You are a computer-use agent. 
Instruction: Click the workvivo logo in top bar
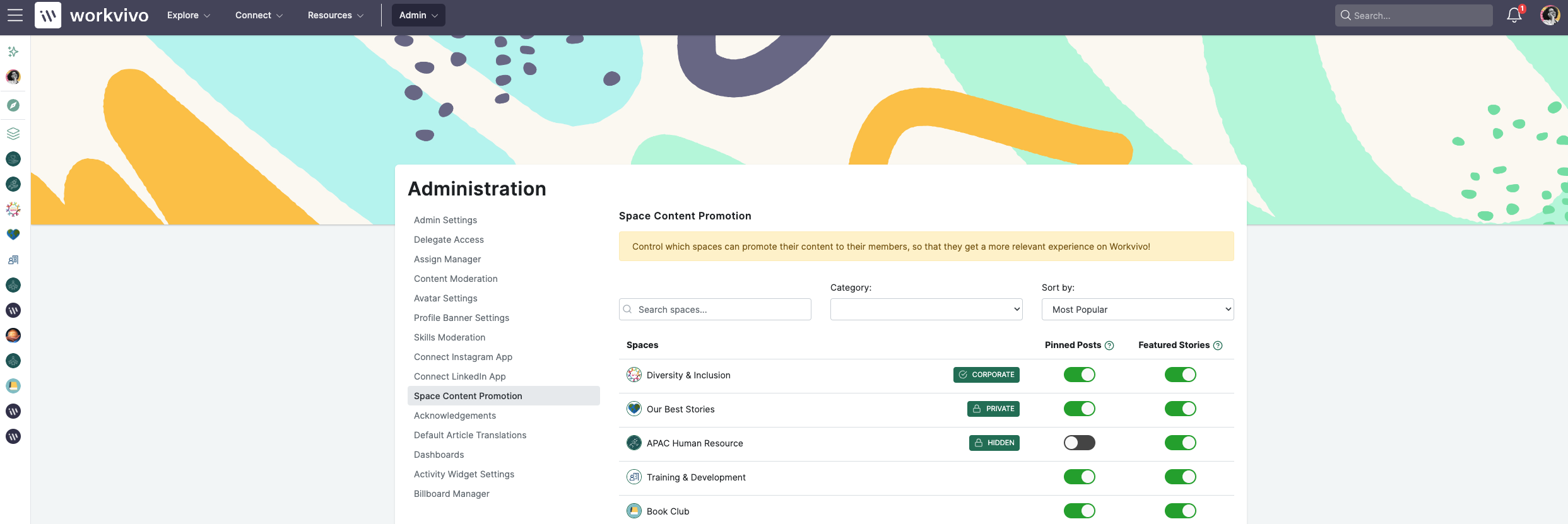91,15
